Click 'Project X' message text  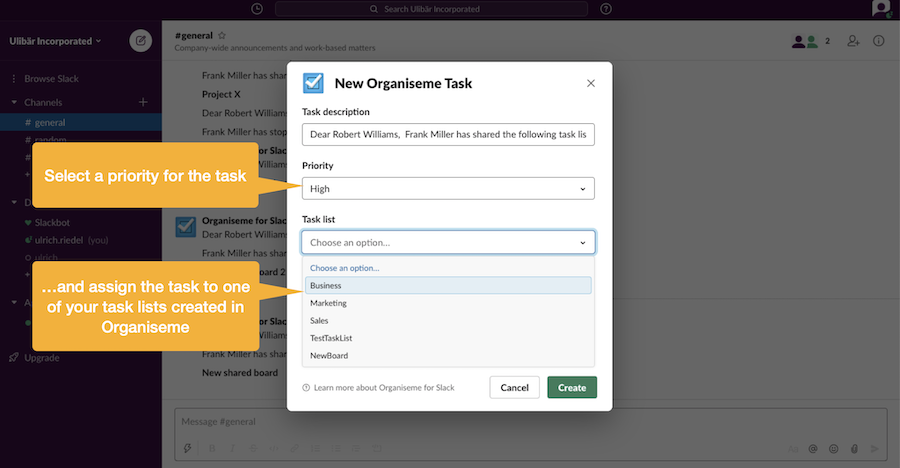[221, 94]
